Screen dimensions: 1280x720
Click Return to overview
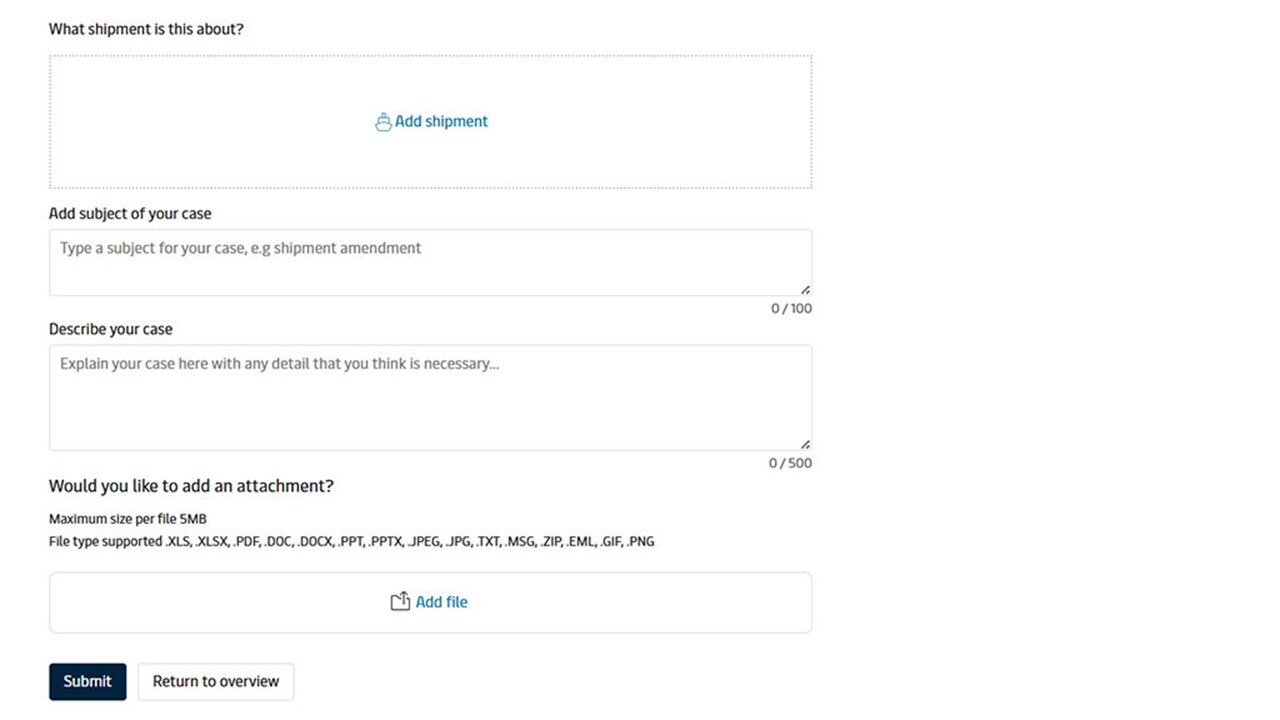point(215,681)
